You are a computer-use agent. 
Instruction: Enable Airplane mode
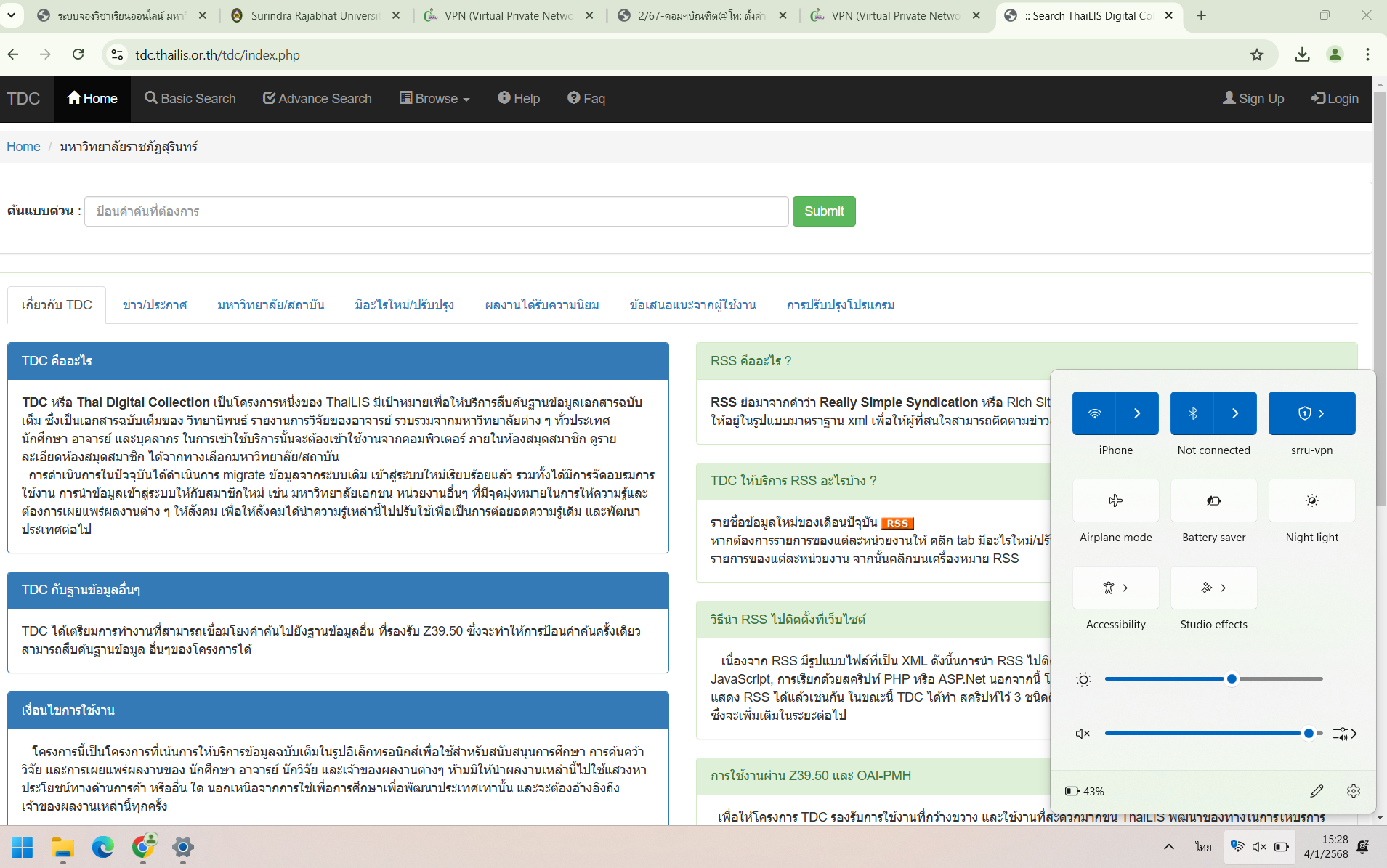[x=1115, y=500]
